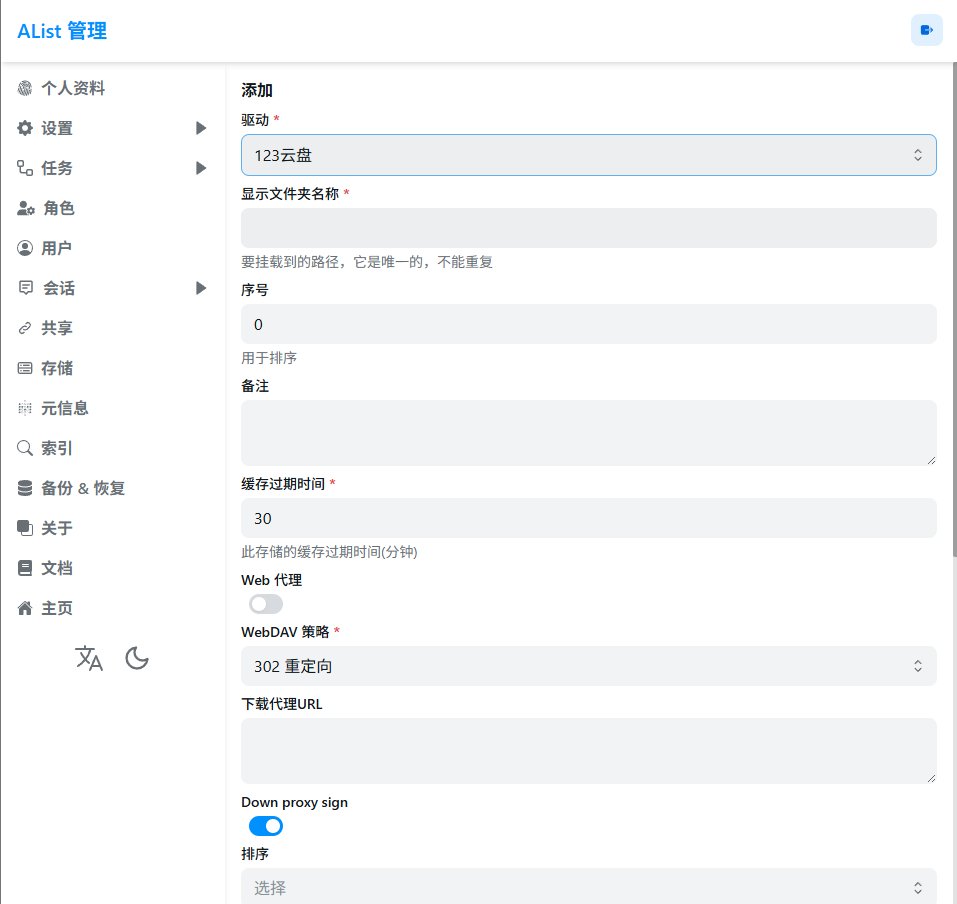Click the book icon beside 文档

click(x=25, y=568)
